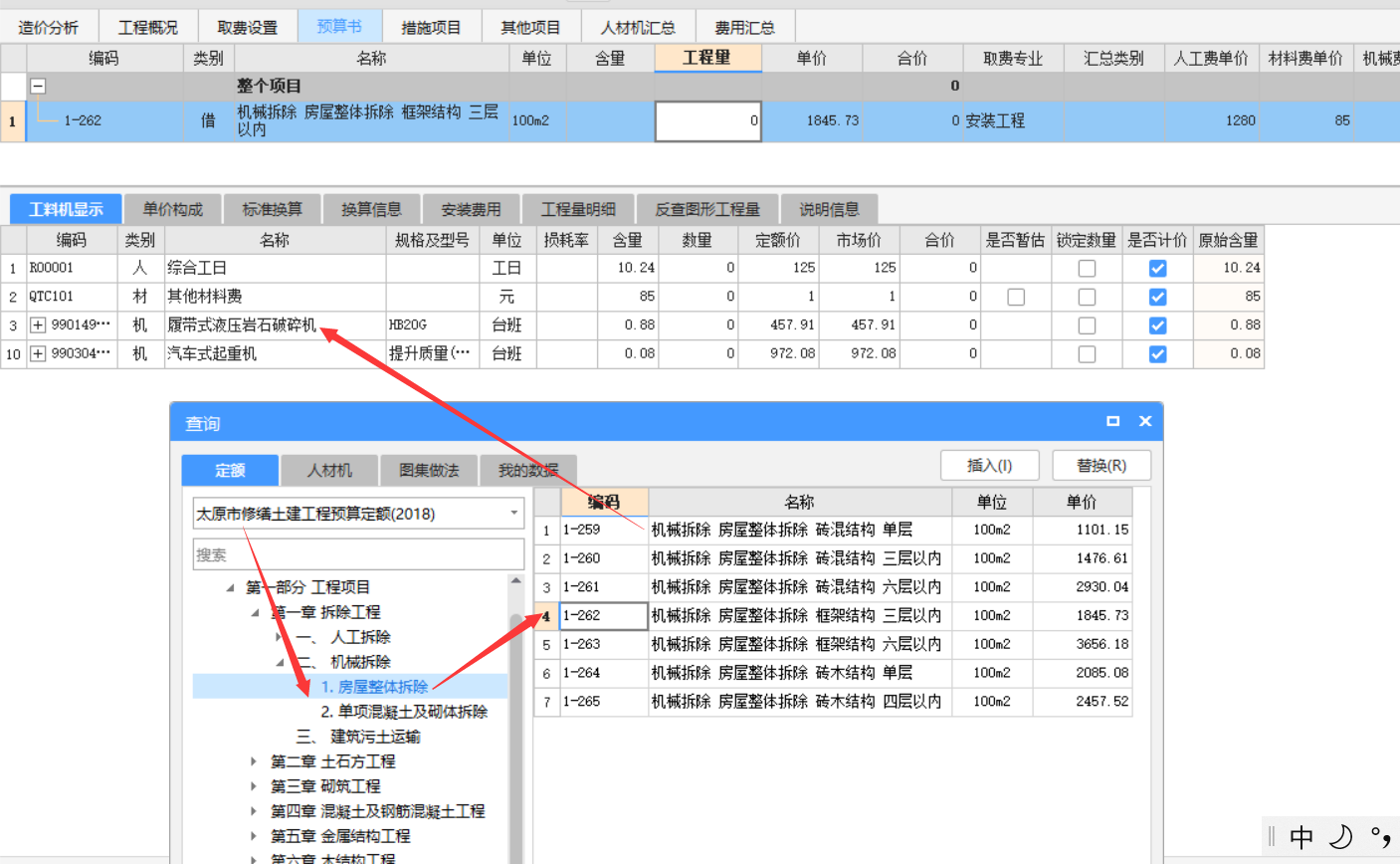Screen dimensions: 1400x864
Task: Open the 换算信息 tab
Action: (371, 209)
